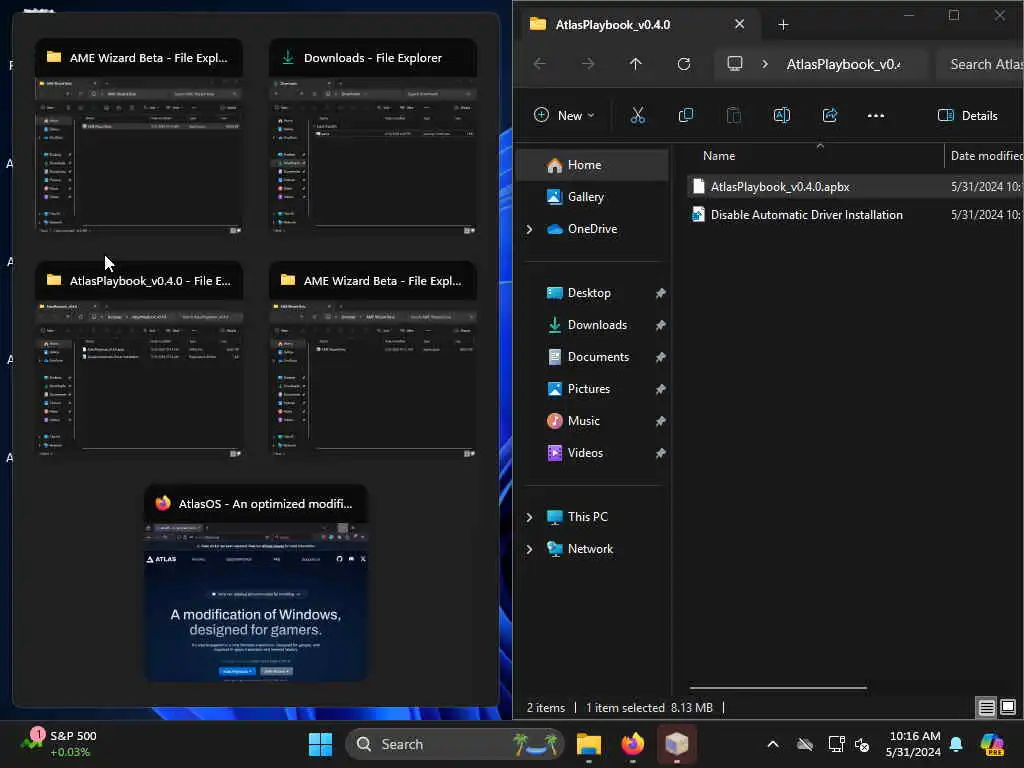Unpin Pictures via its pin icon
The height and width of the screenshot is (768, 1024).
660,389
